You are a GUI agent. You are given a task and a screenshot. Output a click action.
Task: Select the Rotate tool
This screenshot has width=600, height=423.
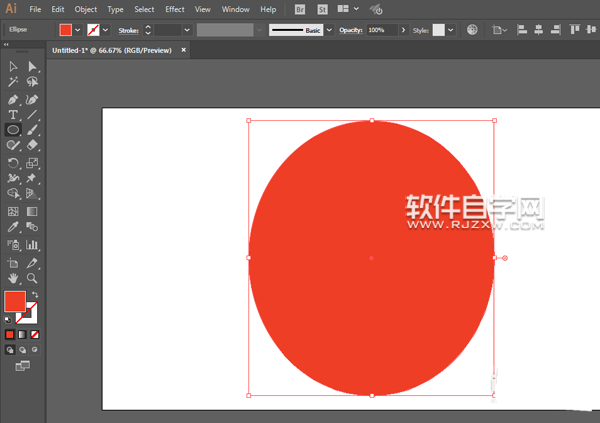pyautogui.click(x=13, y=163)
